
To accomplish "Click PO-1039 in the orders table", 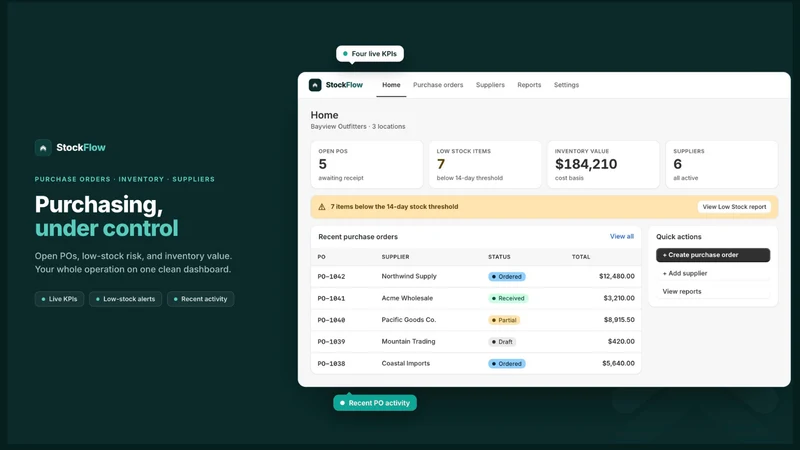I will tap(331, 342).
